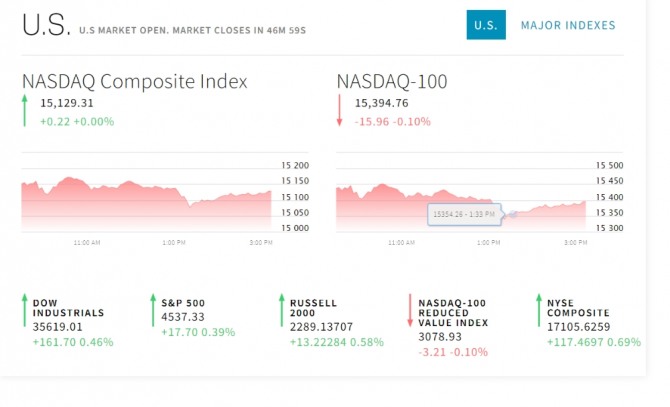670x407 pixels.
Task: Open NASDAQ-100 Reduced Value Index link
Action: coord(453,312)
